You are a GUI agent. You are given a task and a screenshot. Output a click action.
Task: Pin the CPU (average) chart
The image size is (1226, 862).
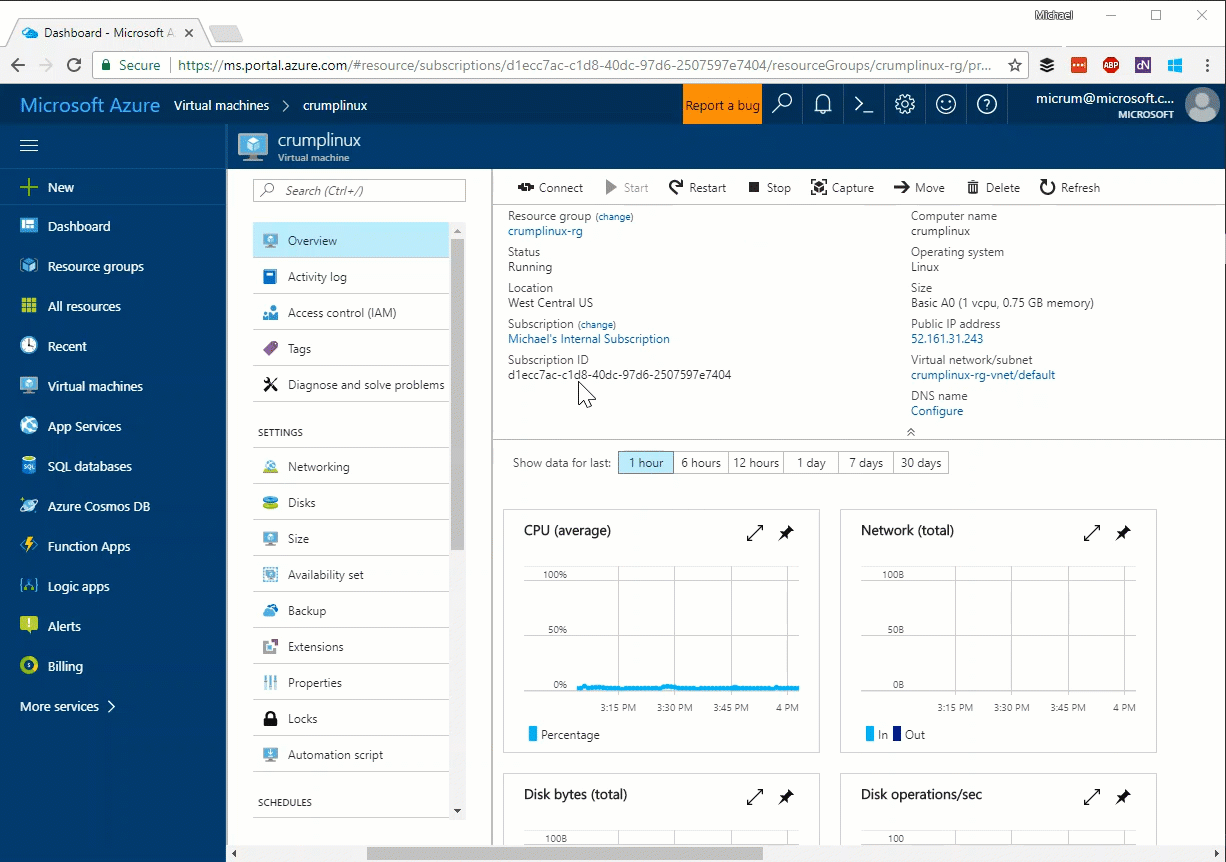[x=786, y=533]
